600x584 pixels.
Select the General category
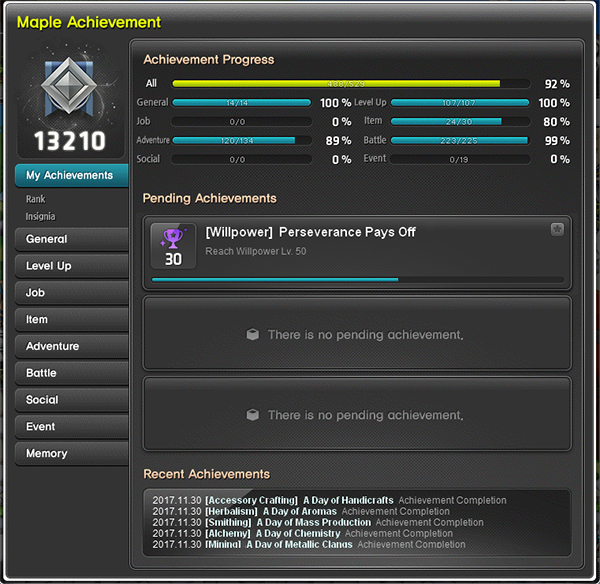[x=72, y=239]
